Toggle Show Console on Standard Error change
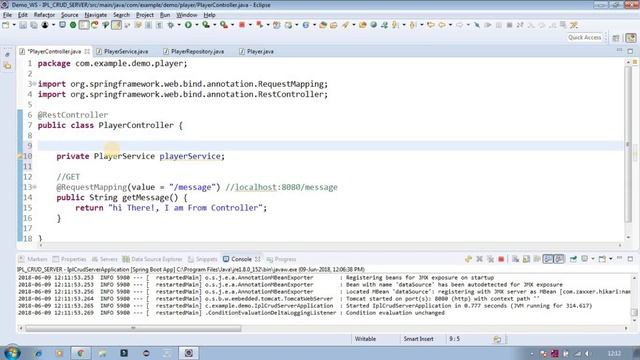Image resolution: width=640 pixels, height=360 pixels. 559,259
